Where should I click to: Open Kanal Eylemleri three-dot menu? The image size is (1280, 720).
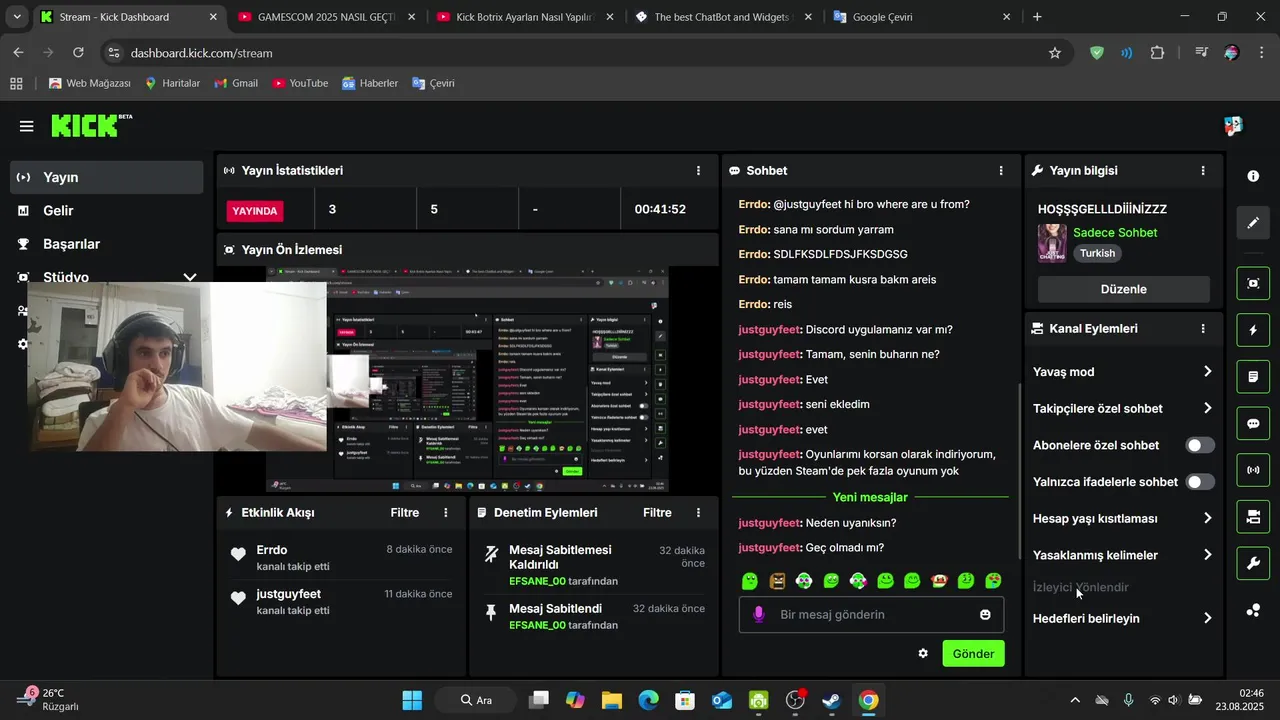tap(1203, 329)
